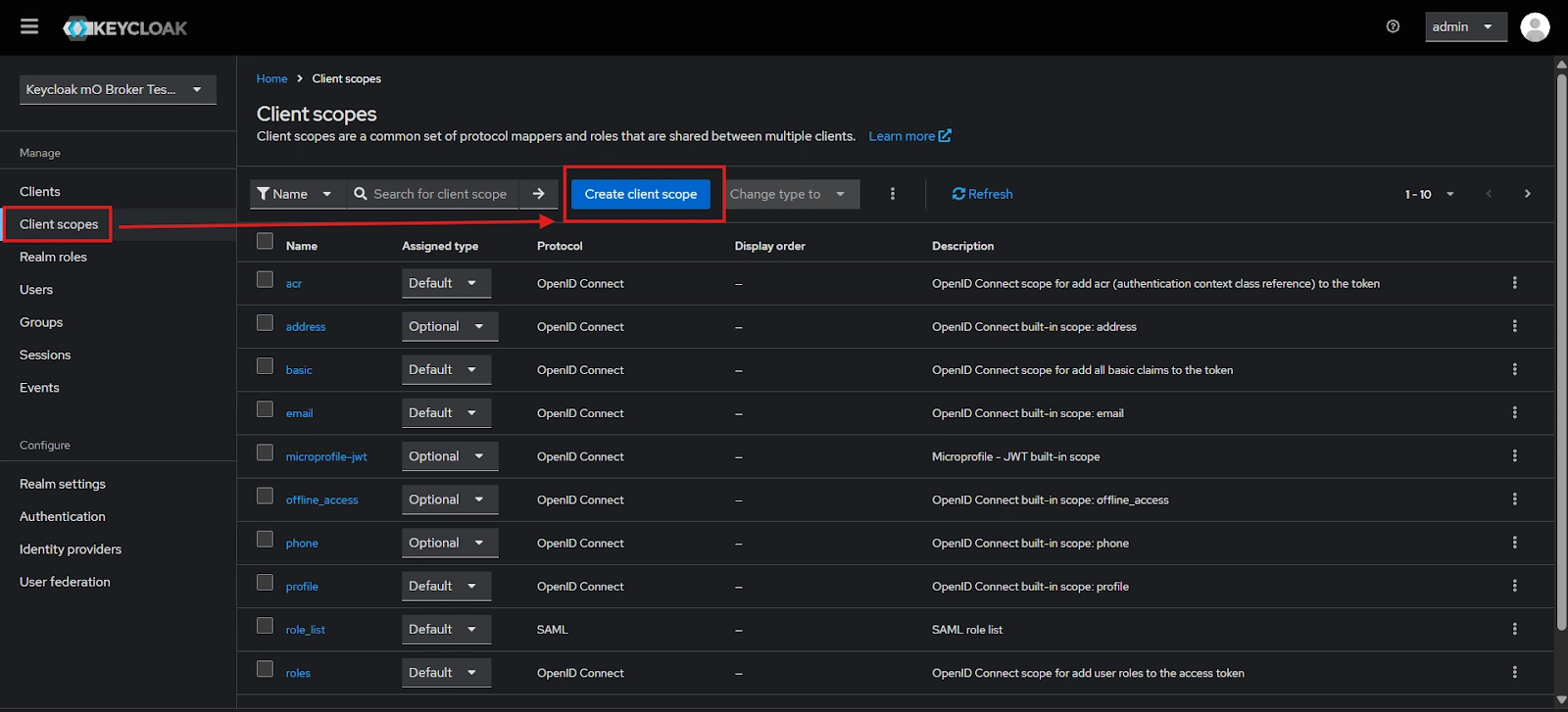Open kebab actions for offline_access row
Viewport: 1568px width, 712px height.
click(1514, 499)
